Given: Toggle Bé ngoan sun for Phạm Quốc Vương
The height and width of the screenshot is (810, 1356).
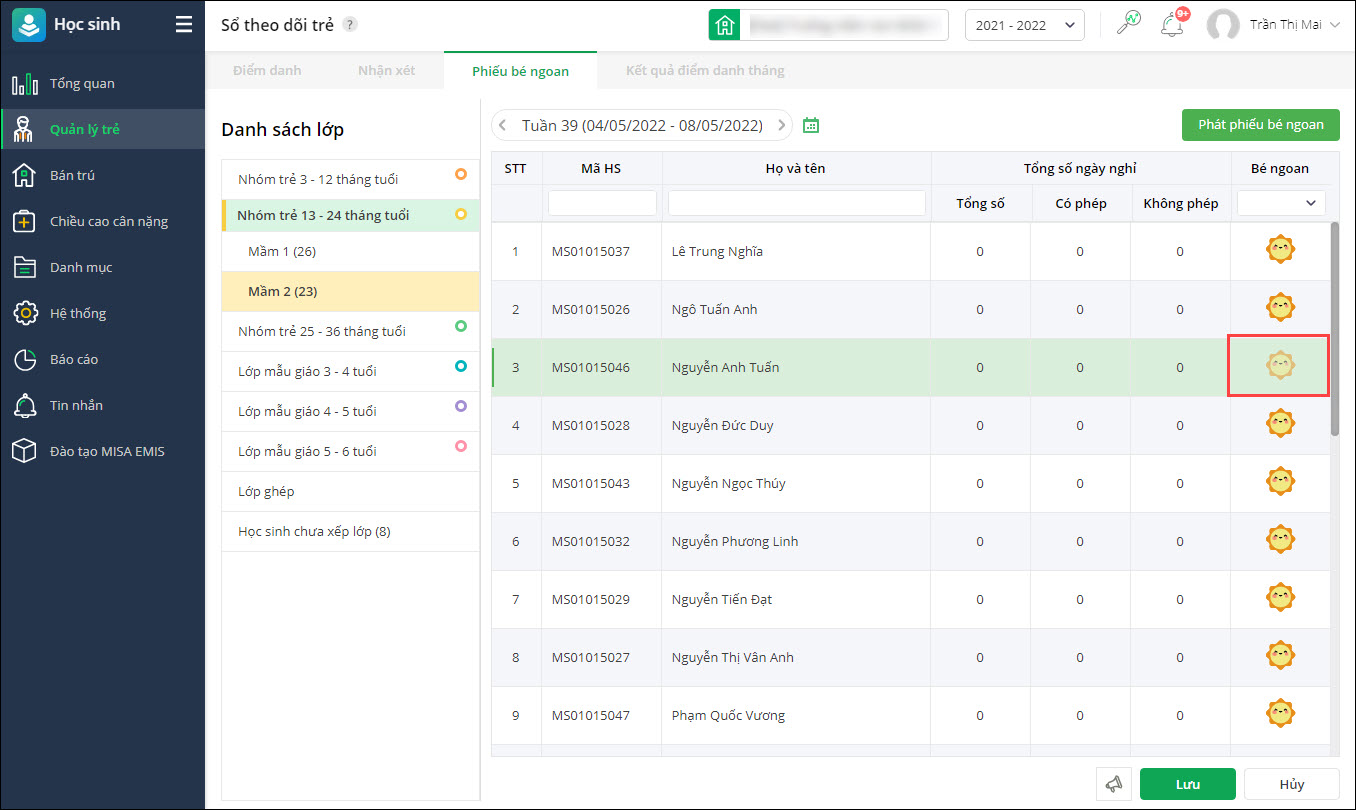Looking at the screenshot, I should tap(1280, 714).
